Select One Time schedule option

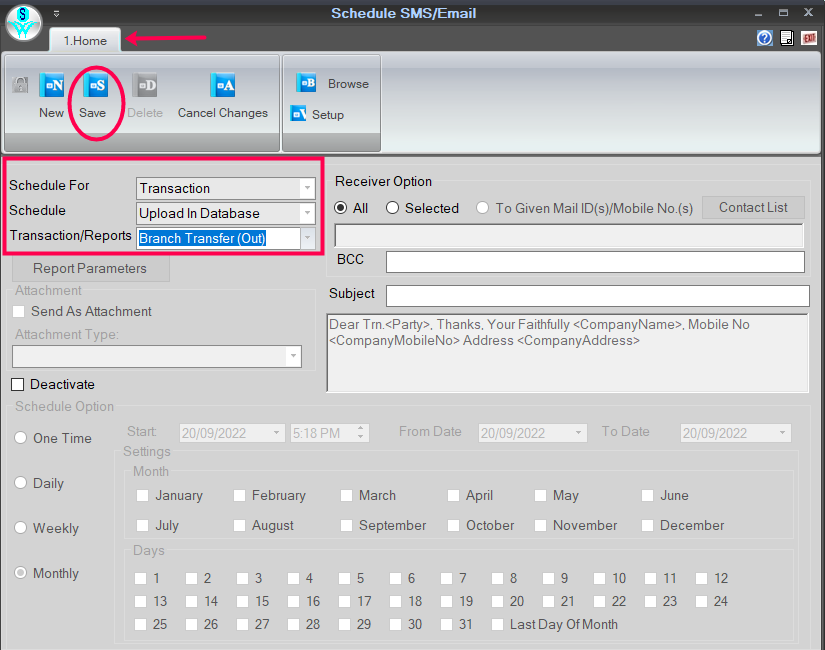click(21, 438)
